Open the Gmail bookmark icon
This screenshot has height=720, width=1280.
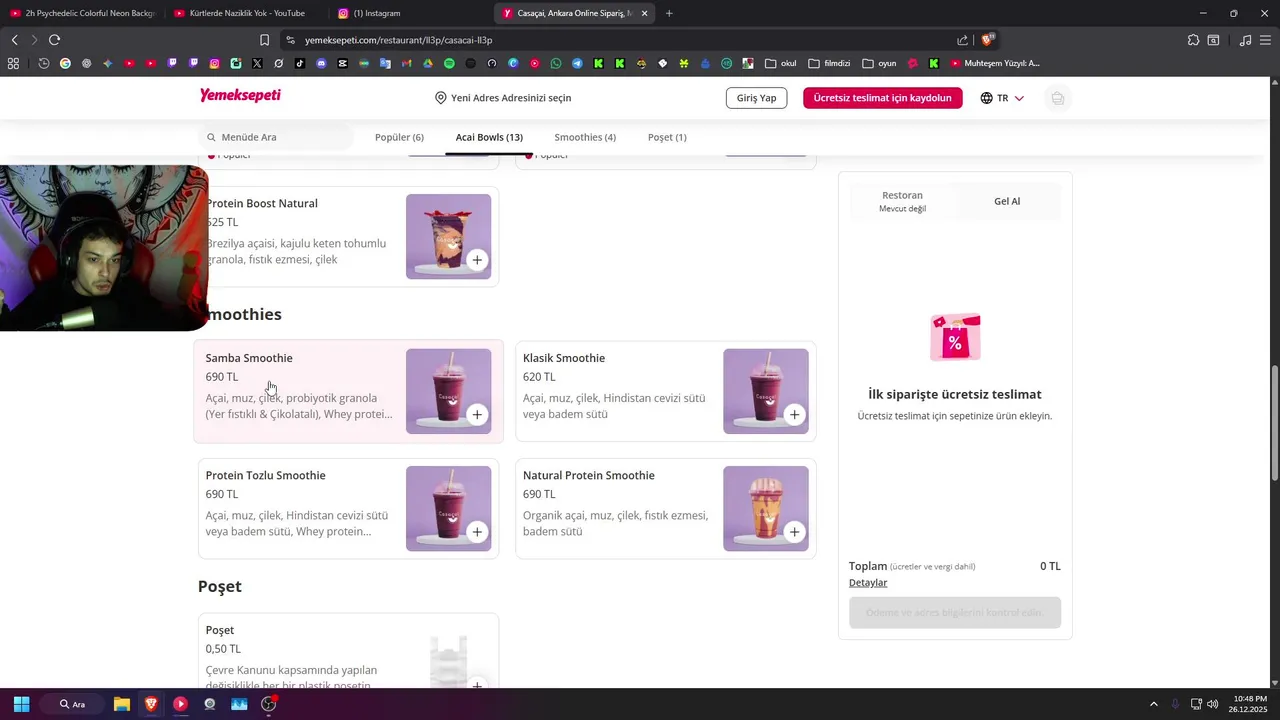[x=406, y=63]
